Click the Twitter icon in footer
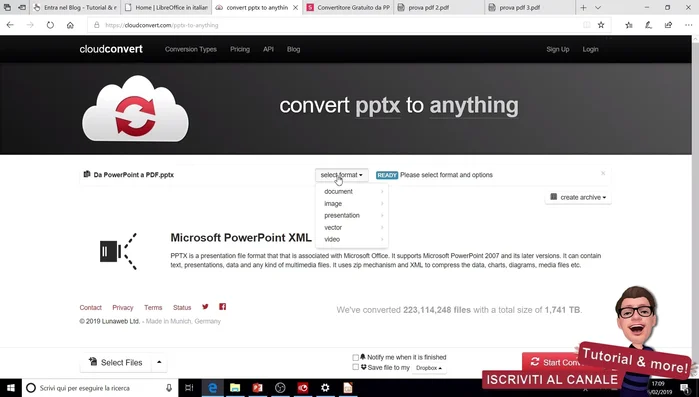This screenshot has width=699, height=397. click(x=205, y=307)
